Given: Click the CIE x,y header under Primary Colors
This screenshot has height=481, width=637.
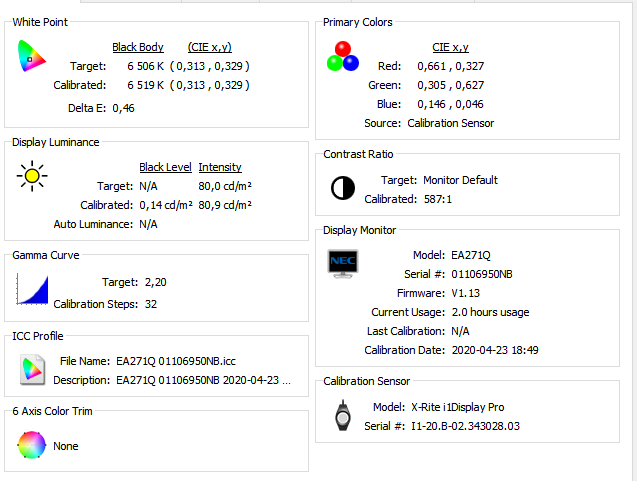Looking at the screenshot, I should 450,47.
